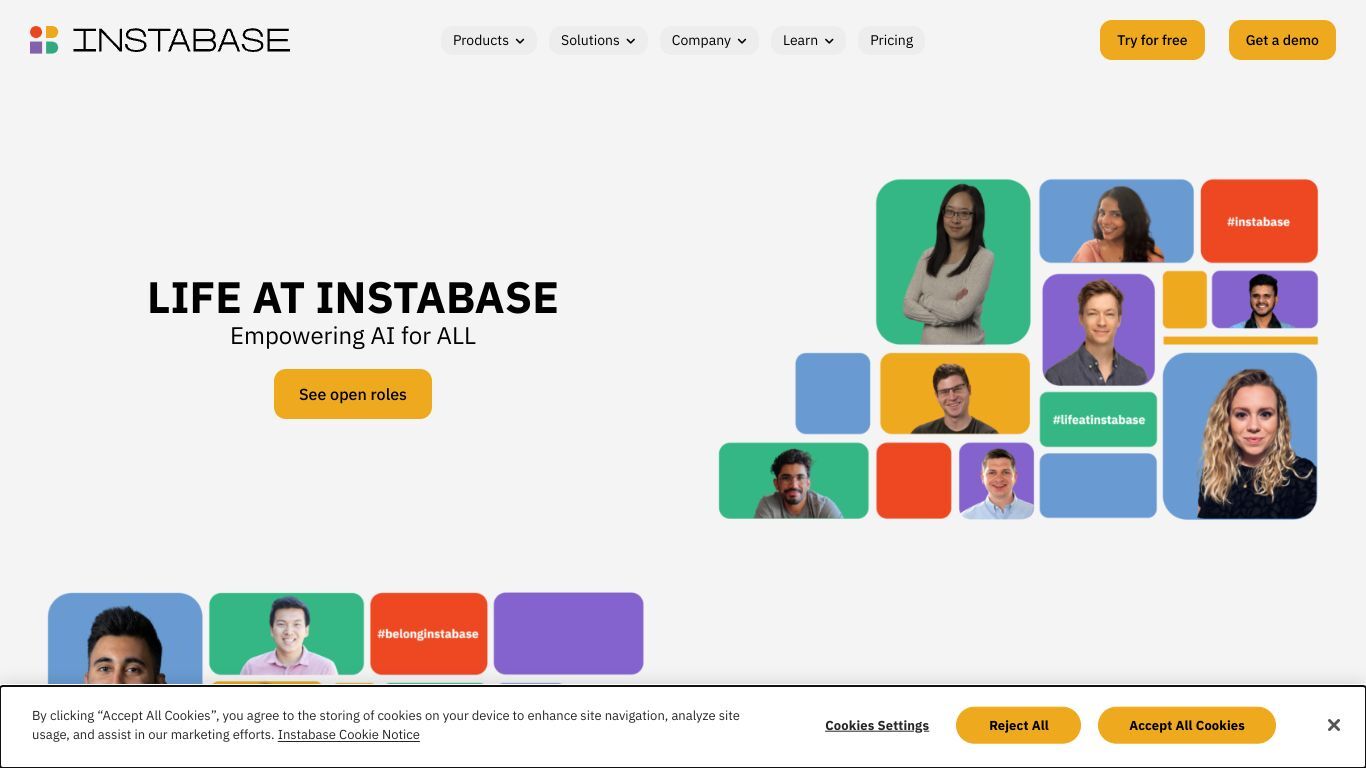1366x768 pixels.
Task: Click the Empowering AI for ALL tagline
Action: [353, 336]
